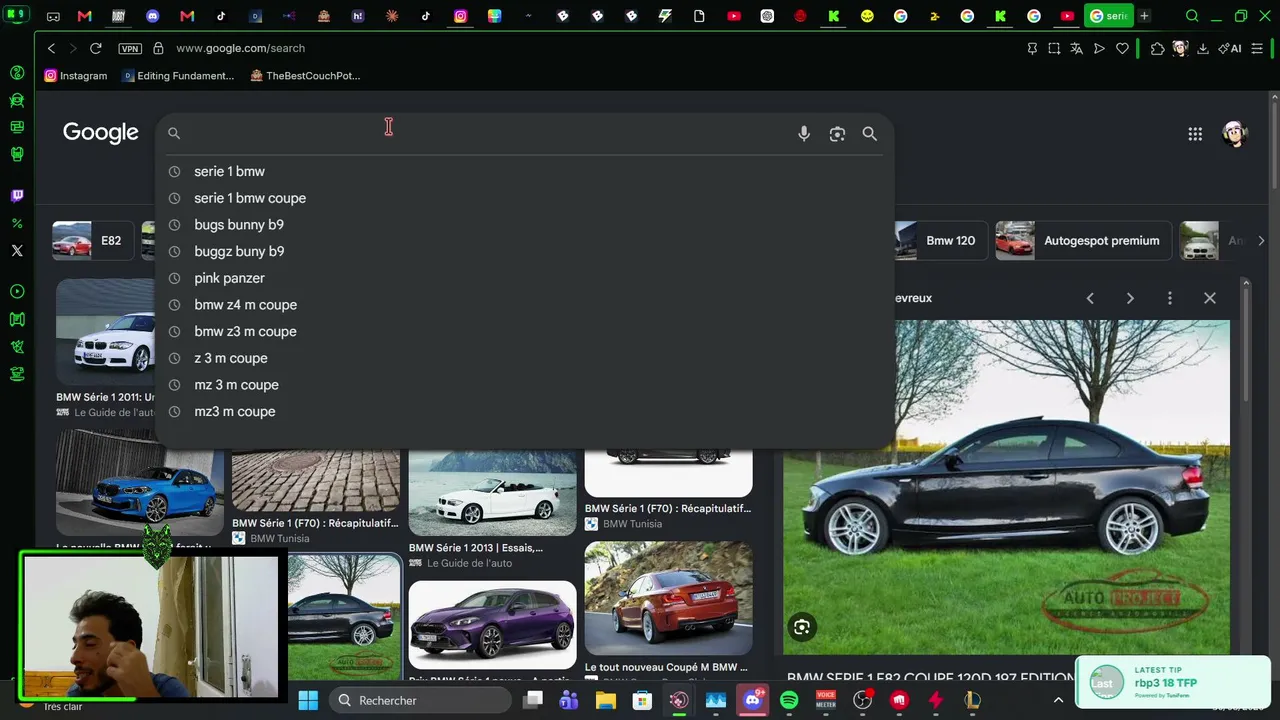Choose suggestion "mz3 m coupe"

[524, 412]
